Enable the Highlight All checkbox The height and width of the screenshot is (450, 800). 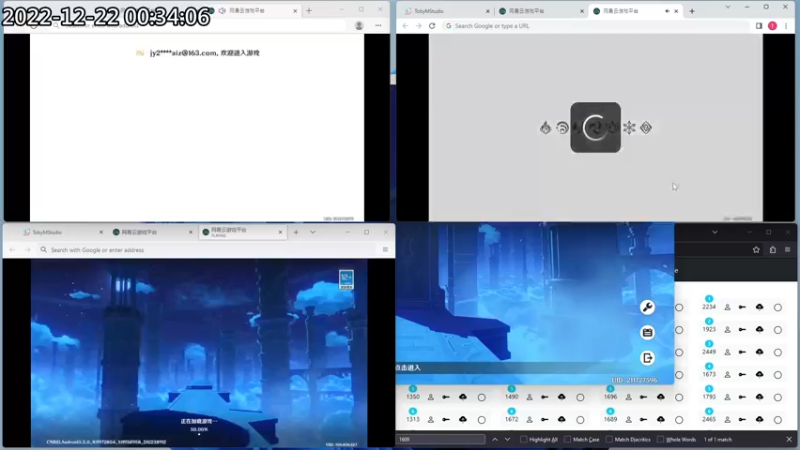point(523,439)
